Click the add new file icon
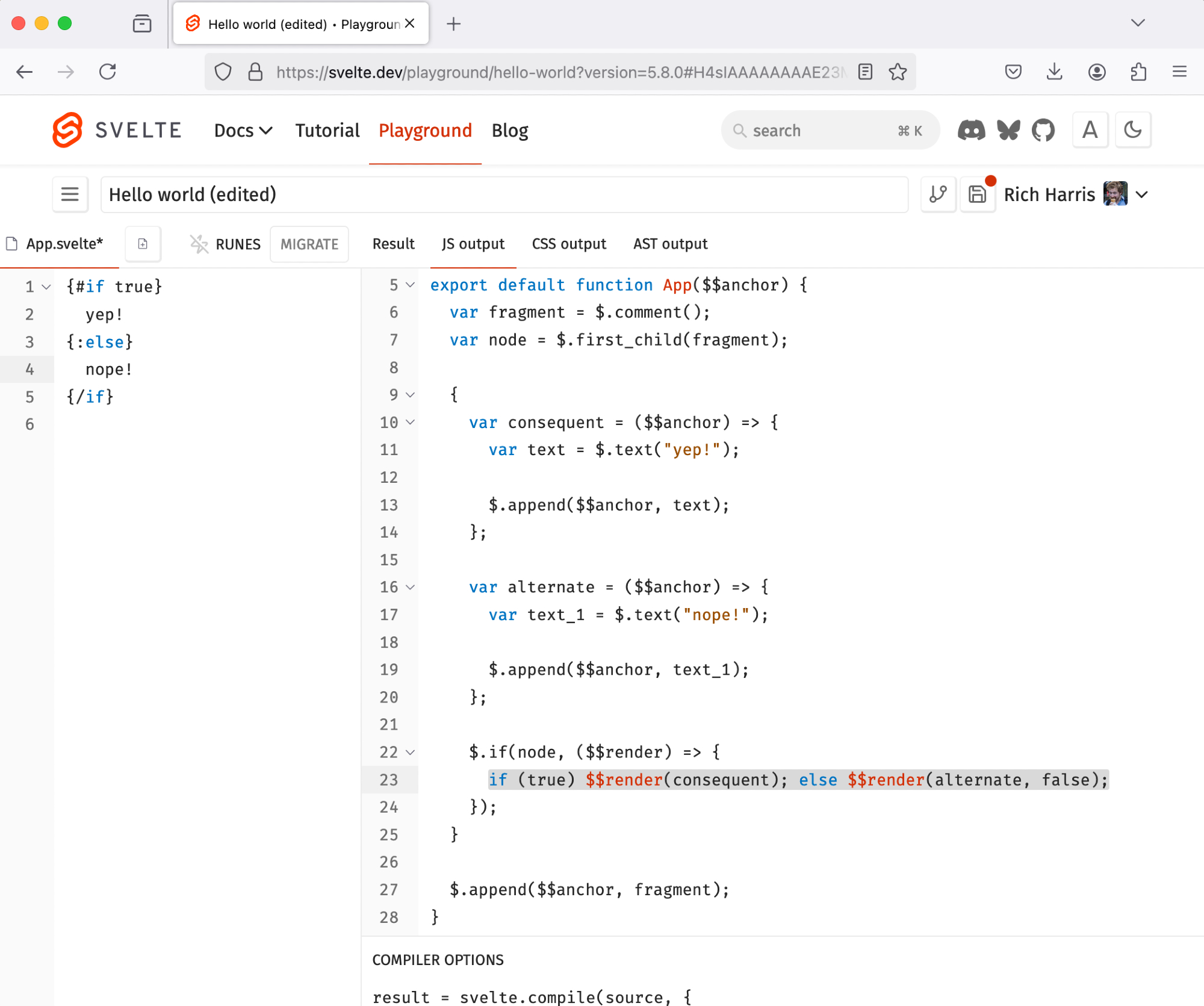Image resolution: width=1204 pixels, height=1006 pixels. (x=143, y=244)
